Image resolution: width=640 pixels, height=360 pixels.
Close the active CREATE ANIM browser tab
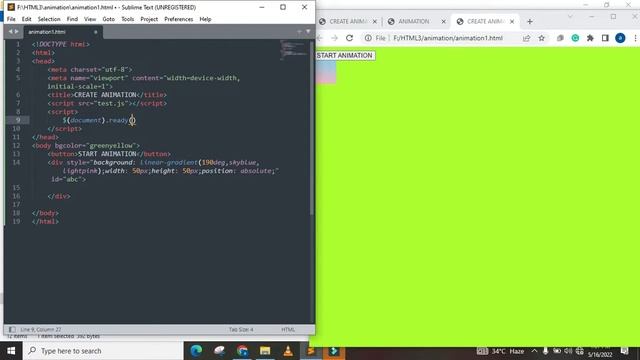pos(512,21)
